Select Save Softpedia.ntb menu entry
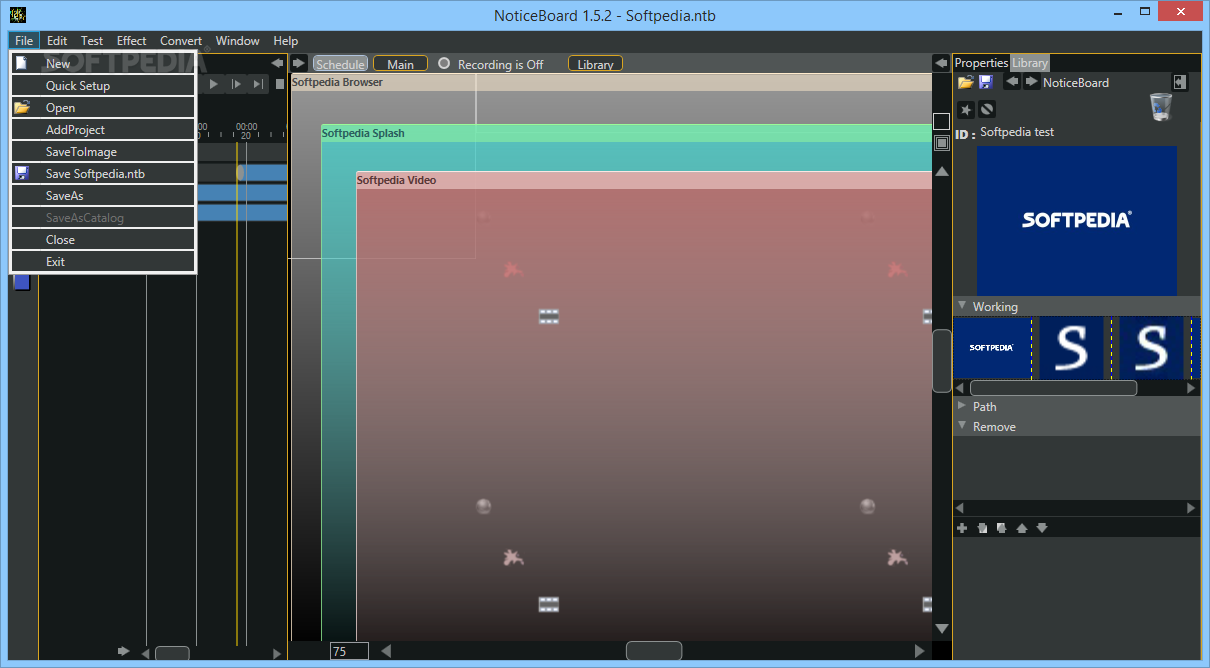 click(103, 173)
